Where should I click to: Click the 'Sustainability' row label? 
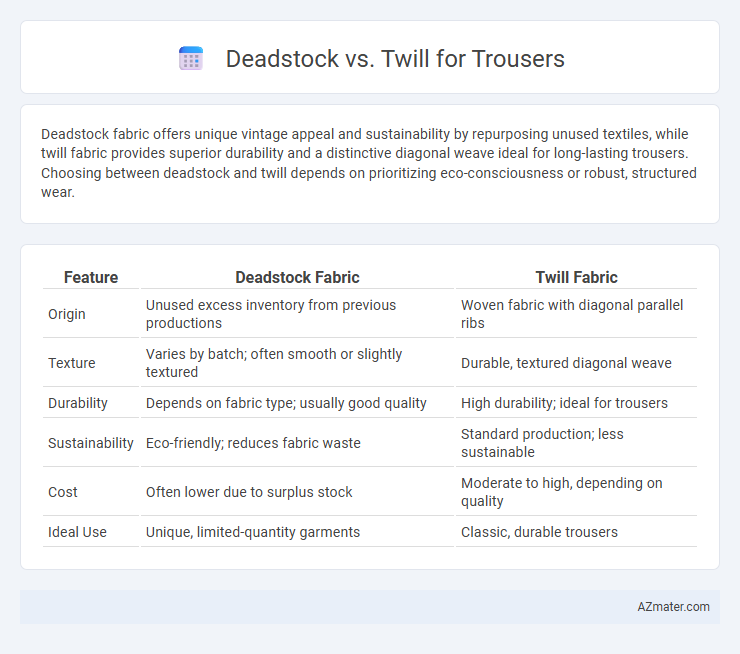(x=91, y=443)
